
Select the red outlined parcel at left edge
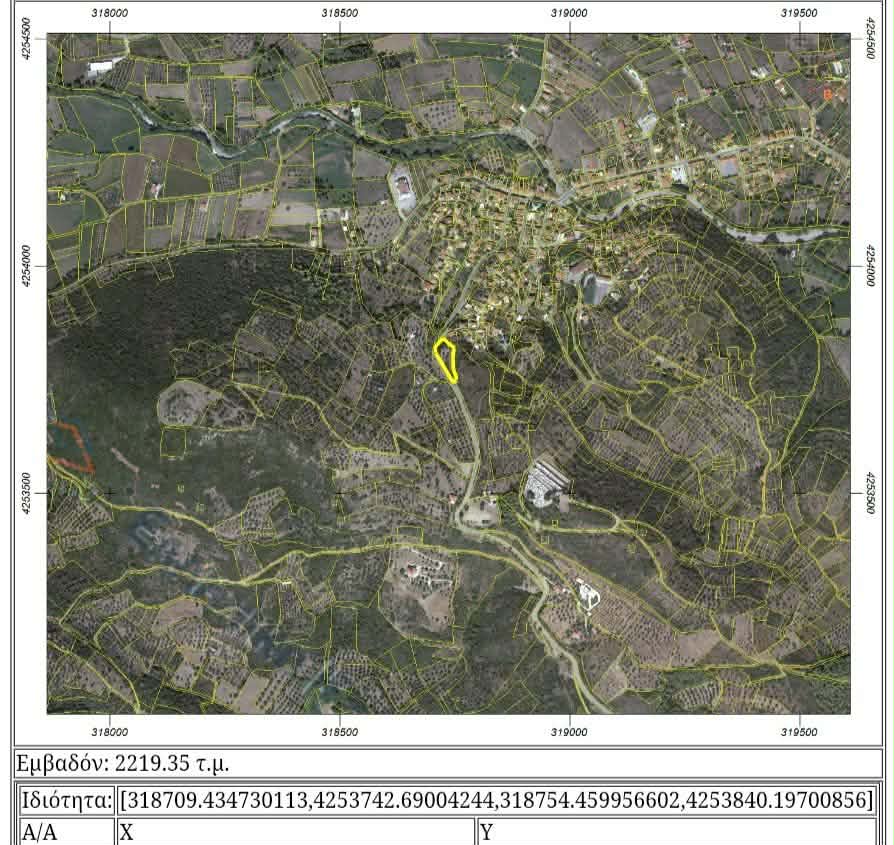[x=70, y=447]
